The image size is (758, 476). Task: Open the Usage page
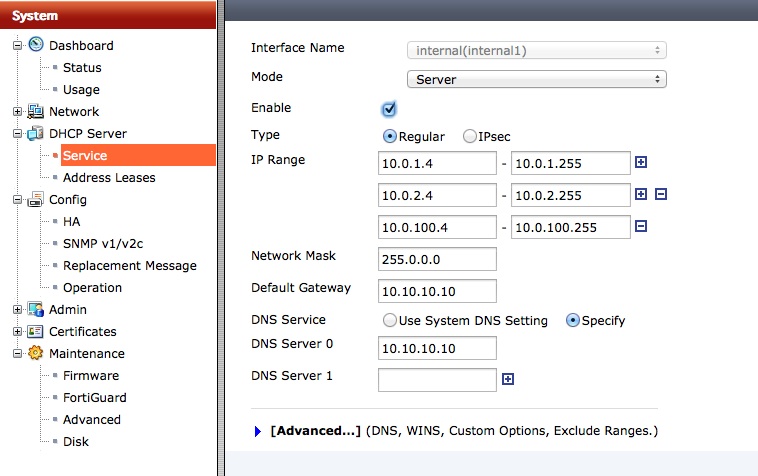[81, 90]
